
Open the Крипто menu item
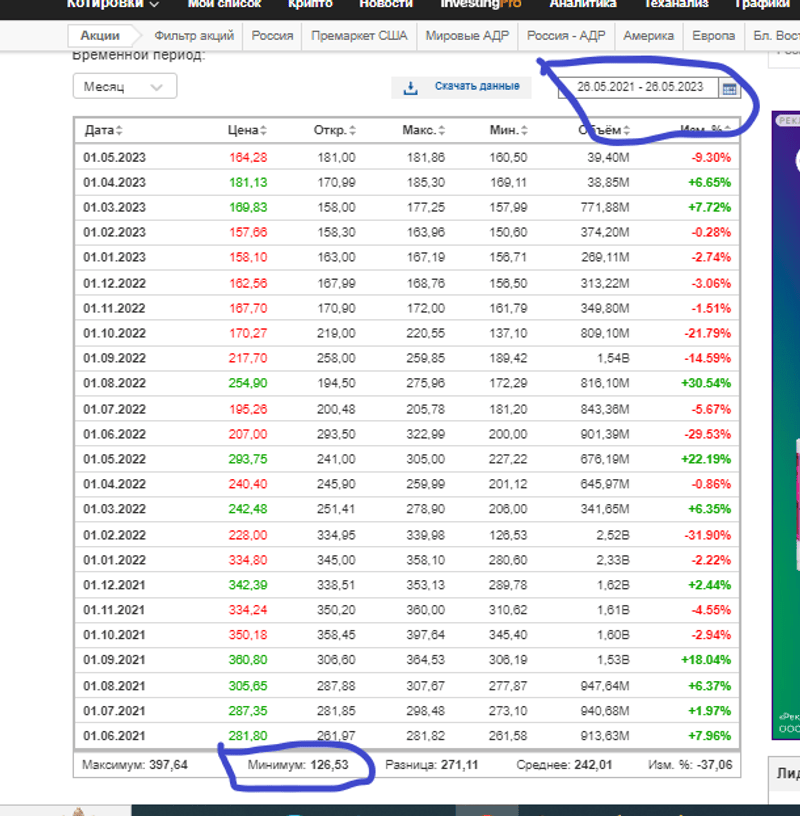point(310,4)
